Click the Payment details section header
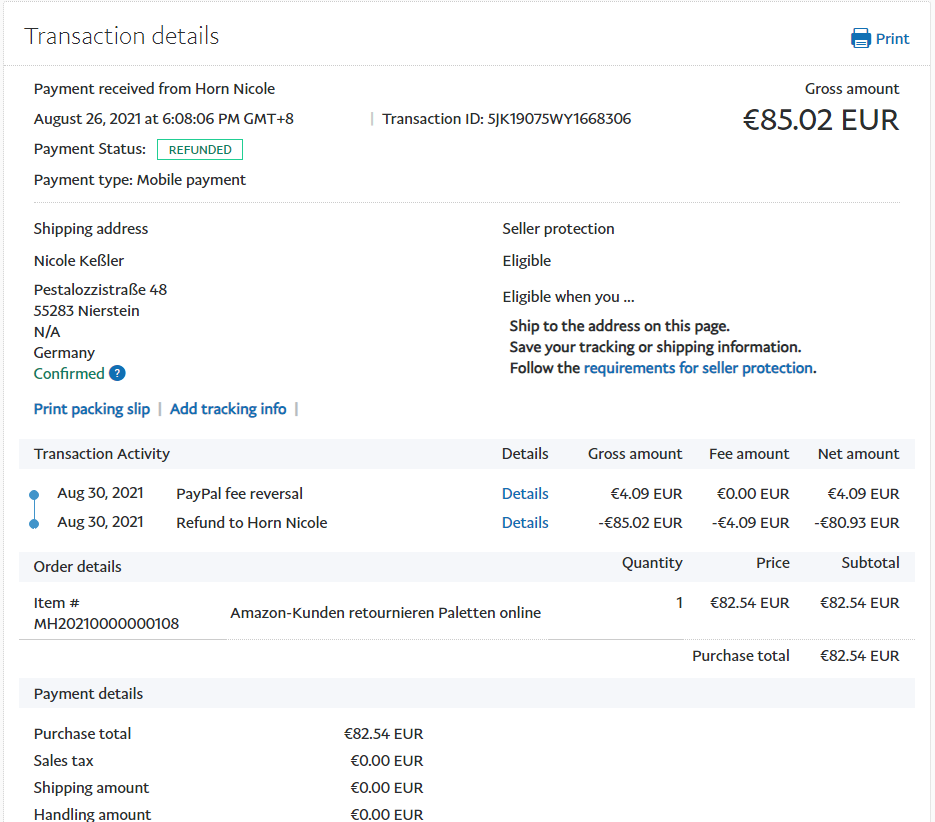The height and width of the screenshot is (822, 935). tap(88, 694)
